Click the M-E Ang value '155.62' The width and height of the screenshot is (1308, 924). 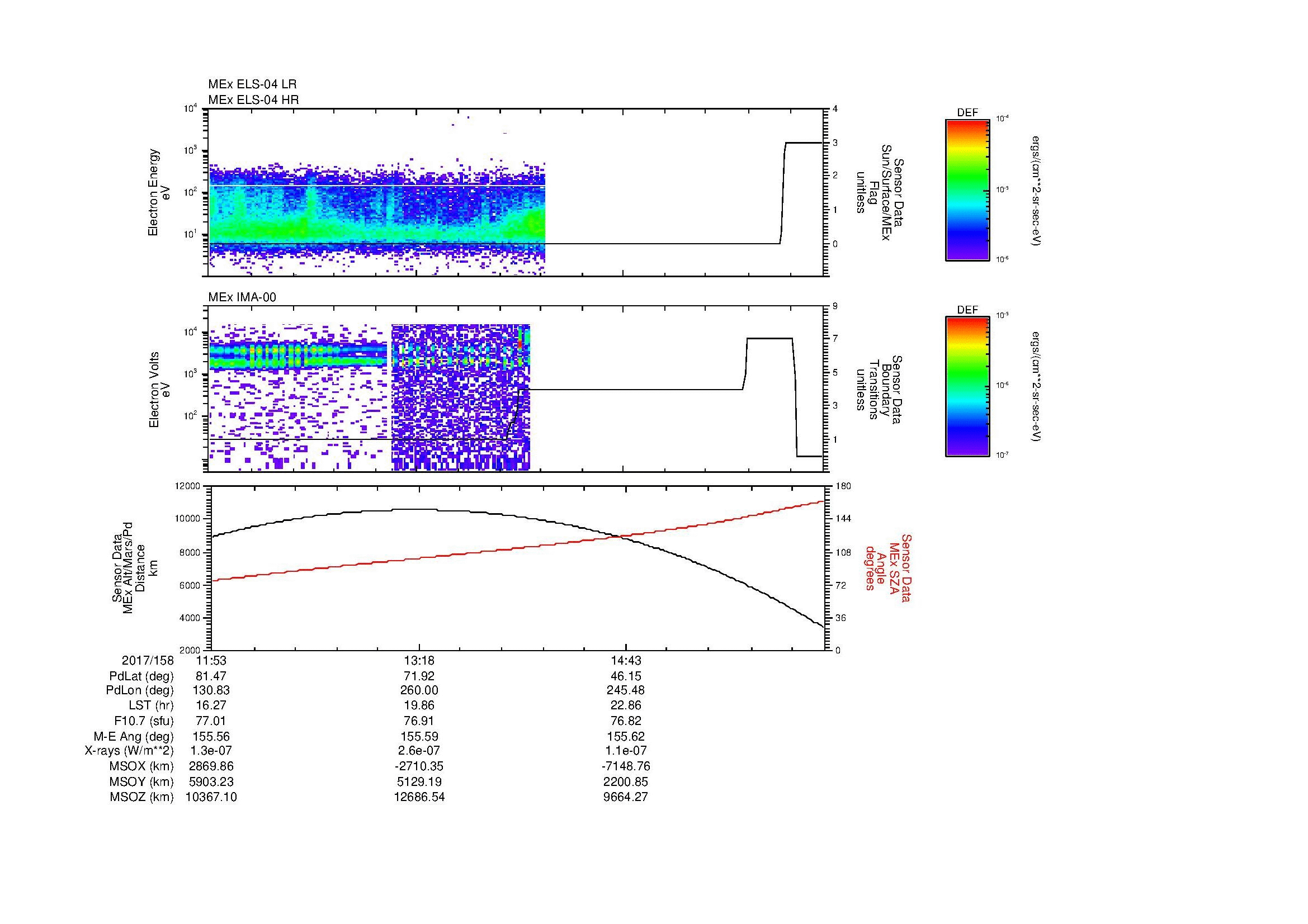626,737
